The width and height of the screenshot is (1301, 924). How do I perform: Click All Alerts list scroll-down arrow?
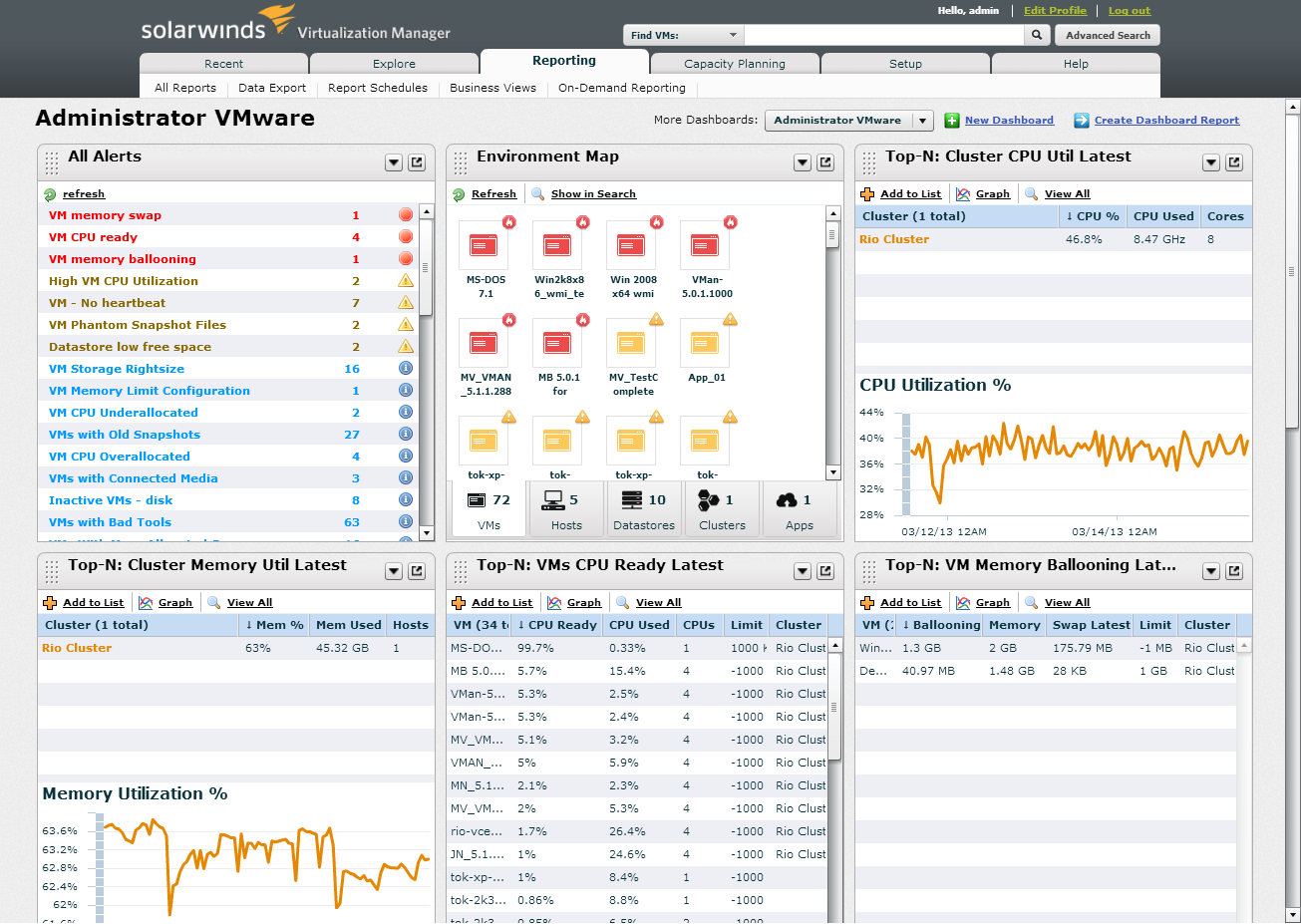(427, 534)
